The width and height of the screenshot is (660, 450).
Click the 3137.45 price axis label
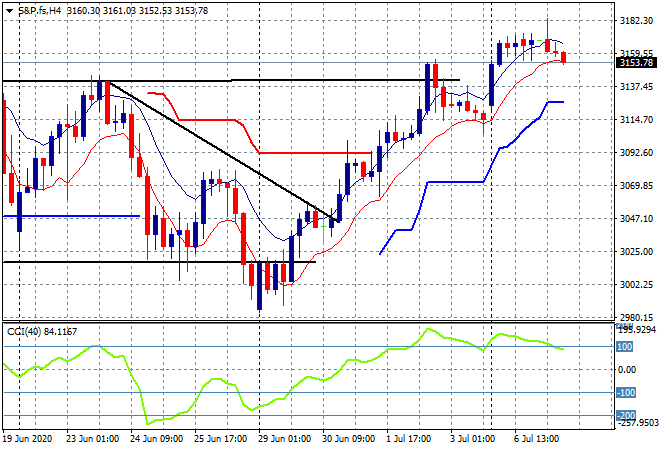(636, 87)
